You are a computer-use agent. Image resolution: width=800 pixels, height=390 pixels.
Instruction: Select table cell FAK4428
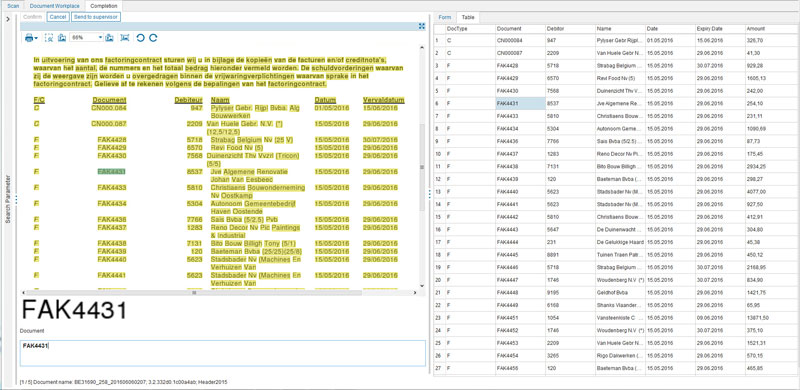tap(520, 65)
